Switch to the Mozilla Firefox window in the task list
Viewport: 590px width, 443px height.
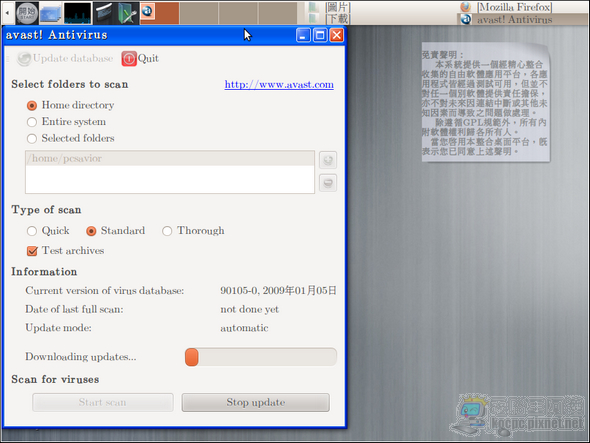pos(506,7)
